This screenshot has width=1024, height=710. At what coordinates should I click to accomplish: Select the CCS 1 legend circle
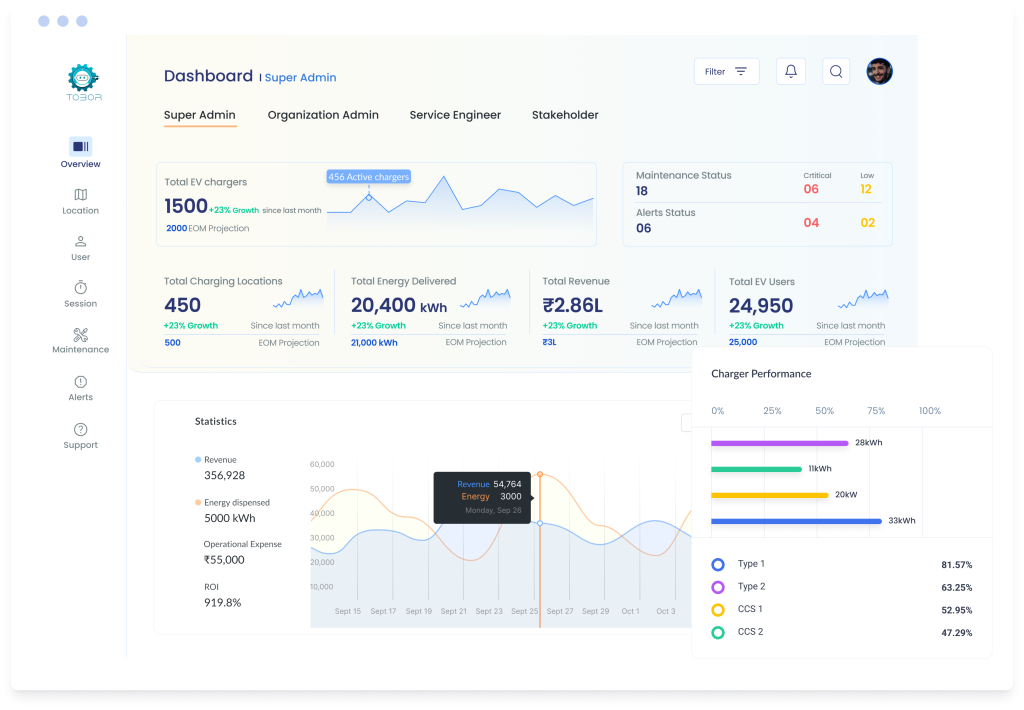(x=718, y=610)
